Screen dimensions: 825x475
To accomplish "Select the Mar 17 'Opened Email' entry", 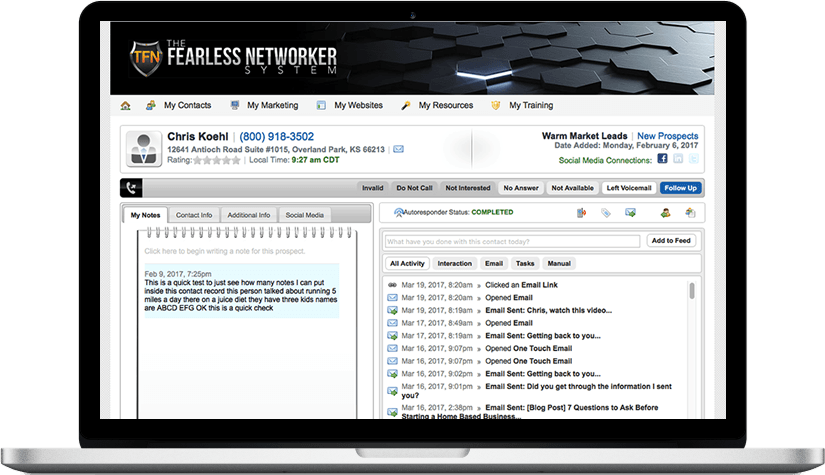I will tap(508, 323).
